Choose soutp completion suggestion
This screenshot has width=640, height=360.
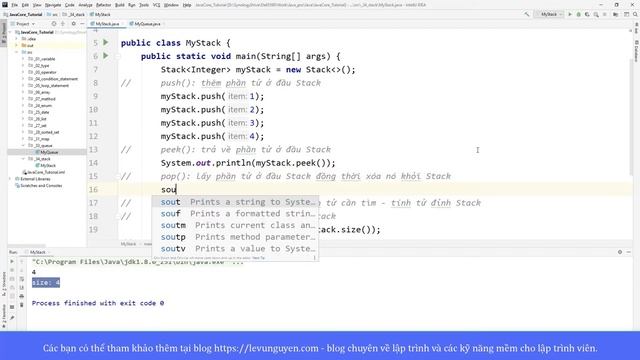235,237
